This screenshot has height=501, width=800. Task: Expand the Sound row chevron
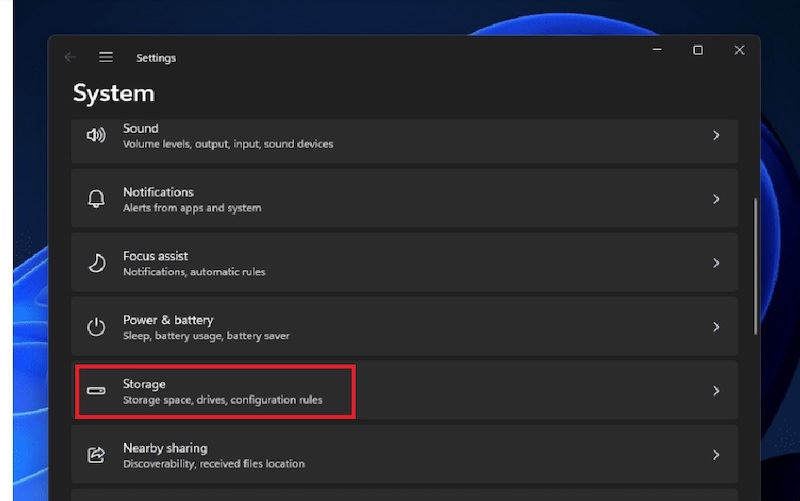tap(716, 135)
